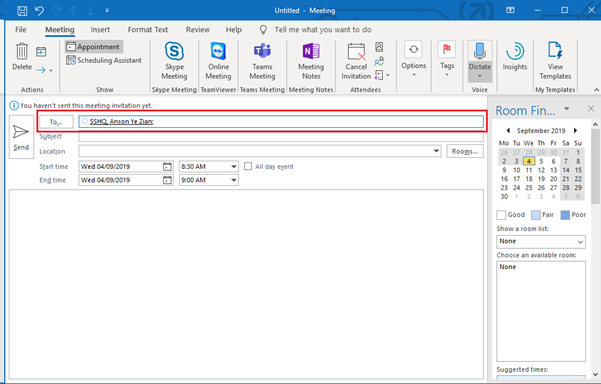This screenshot has width=601, height=384.
Task: Add a Skype Meeting
Action: (174, 60)
